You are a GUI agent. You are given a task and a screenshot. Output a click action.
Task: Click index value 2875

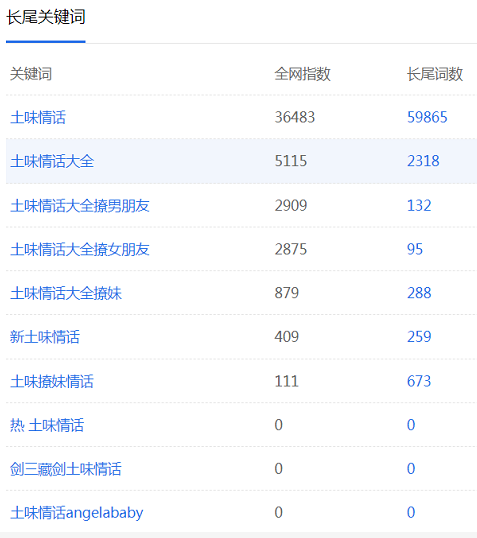point(291,249)
